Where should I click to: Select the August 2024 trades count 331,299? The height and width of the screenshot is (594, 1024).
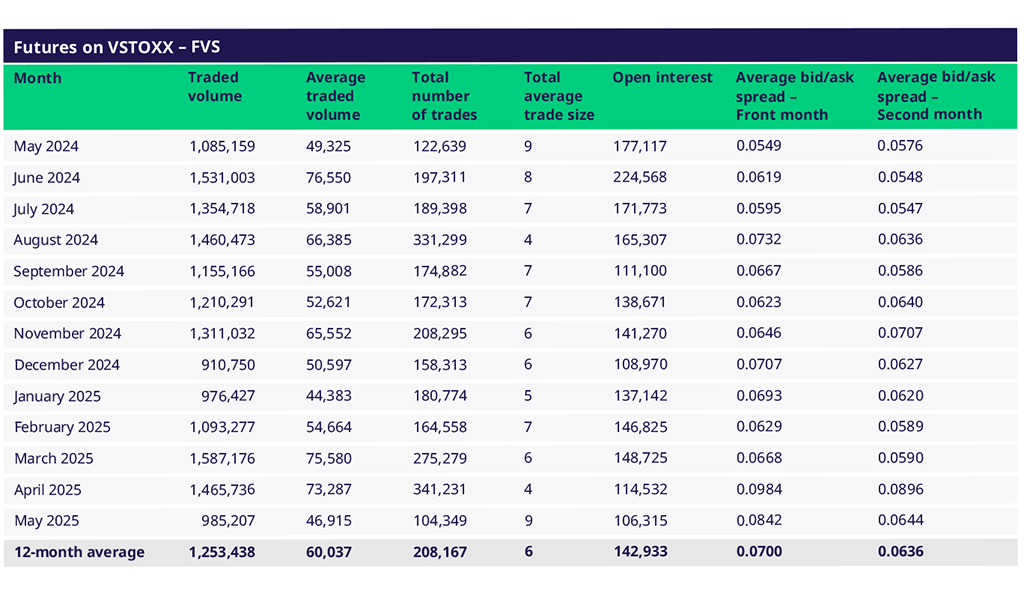coord(439,240)
